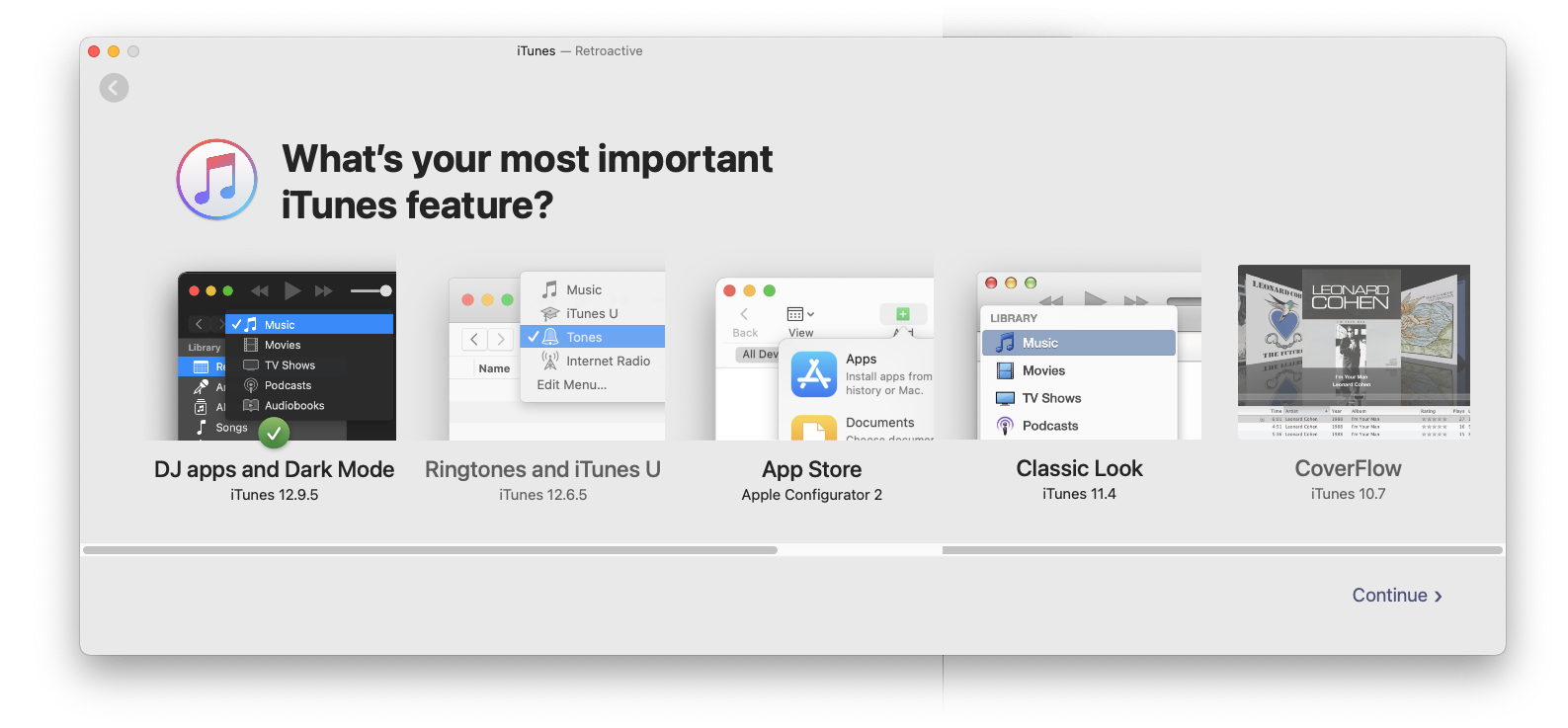The image size is (1568, 728).
Task: Select the Classic Look library thumbnail
Action: pyautogui.click(x=1089, y=356)
